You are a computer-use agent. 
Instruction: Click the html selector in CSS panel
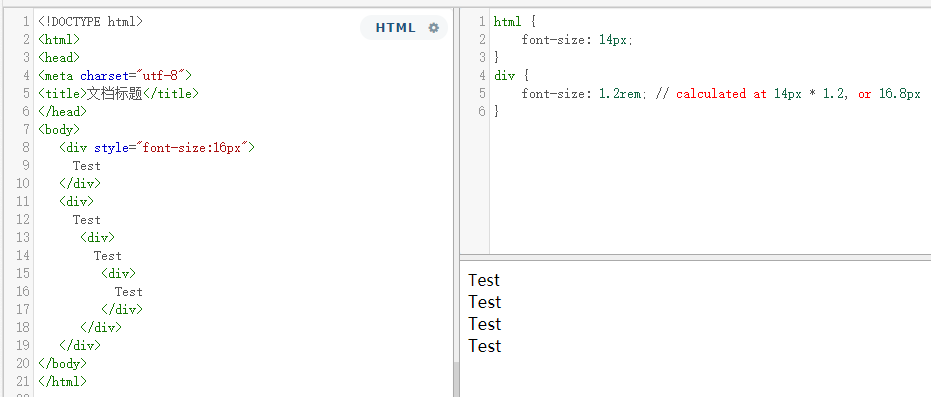[508, 22]
